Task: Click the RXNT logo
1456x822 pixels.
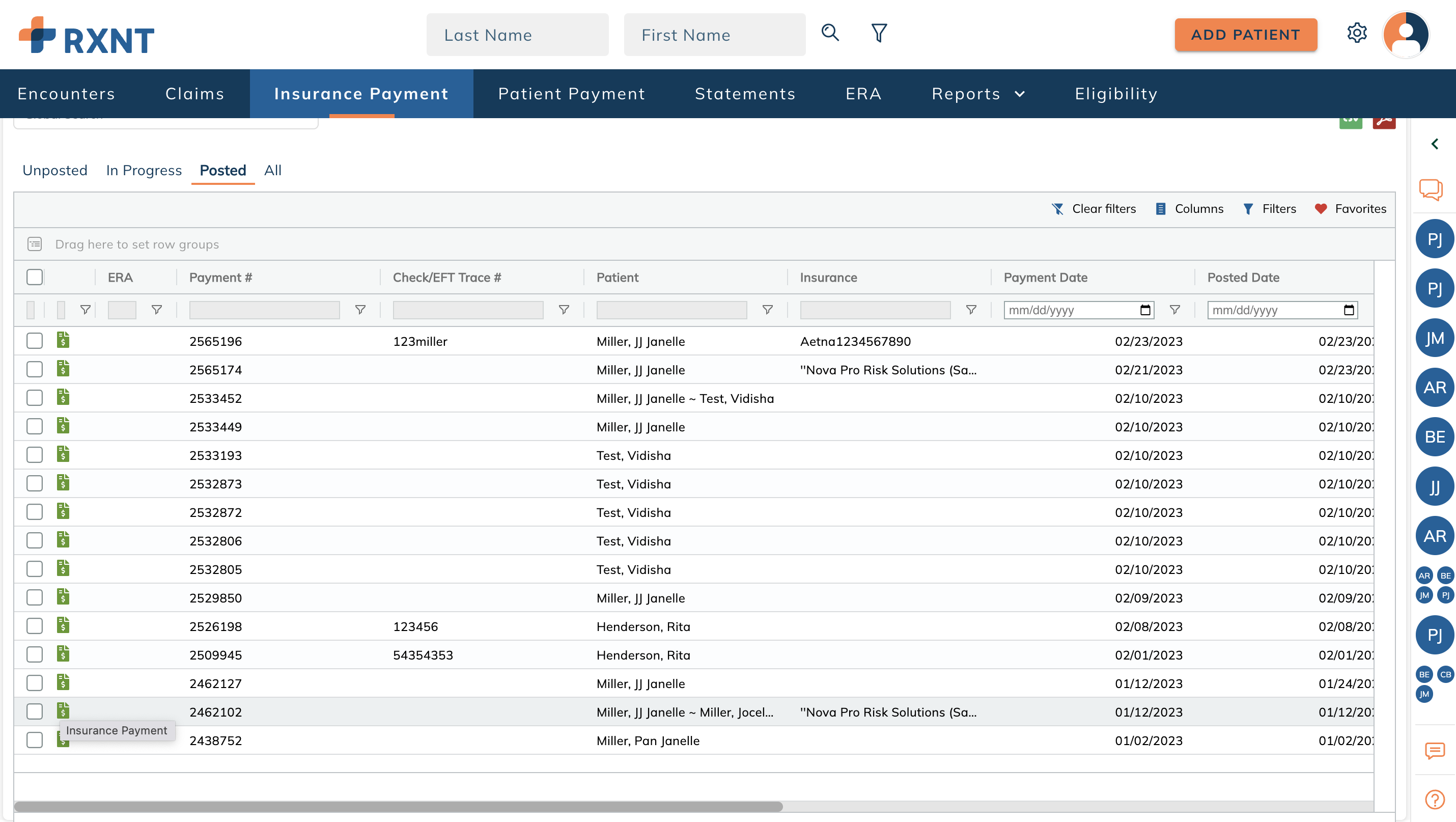Action: 87,35
